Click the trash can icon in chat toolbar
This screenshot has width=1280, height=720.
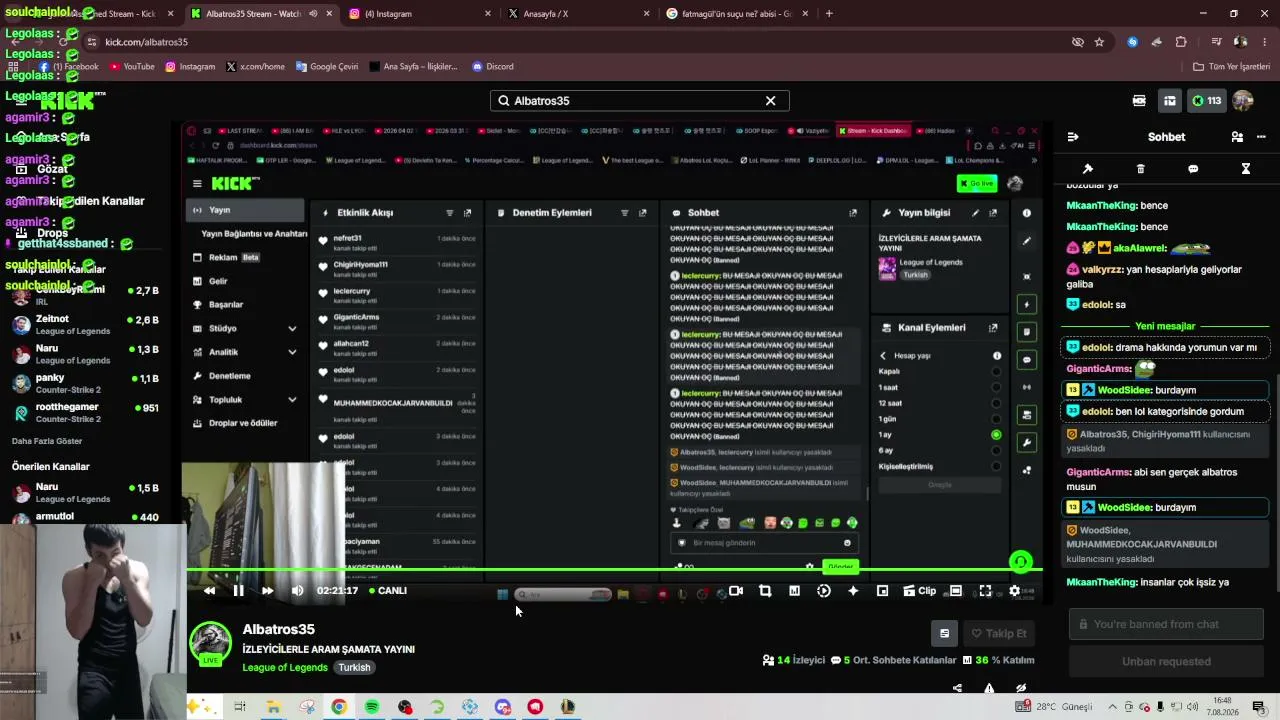tap(1141, 169)
